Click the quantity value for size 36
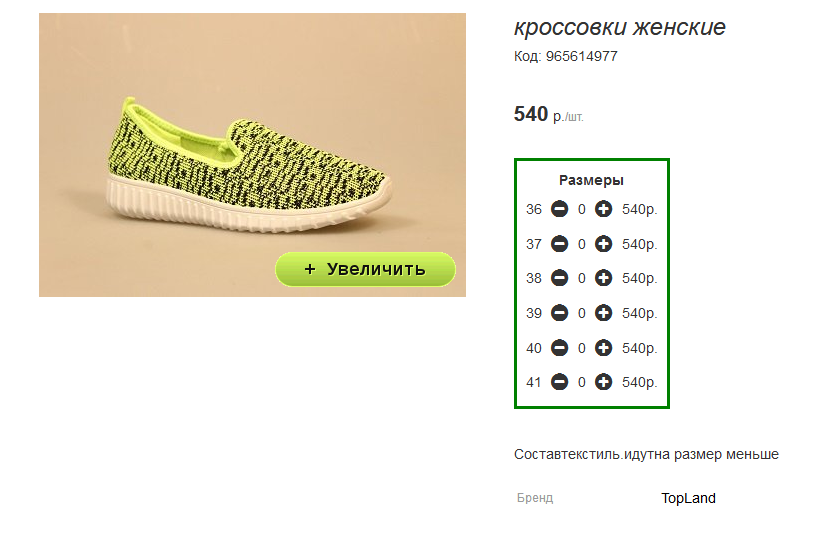Image resolution: width=829 pixels, height=534 pixels. click(582, 209)
